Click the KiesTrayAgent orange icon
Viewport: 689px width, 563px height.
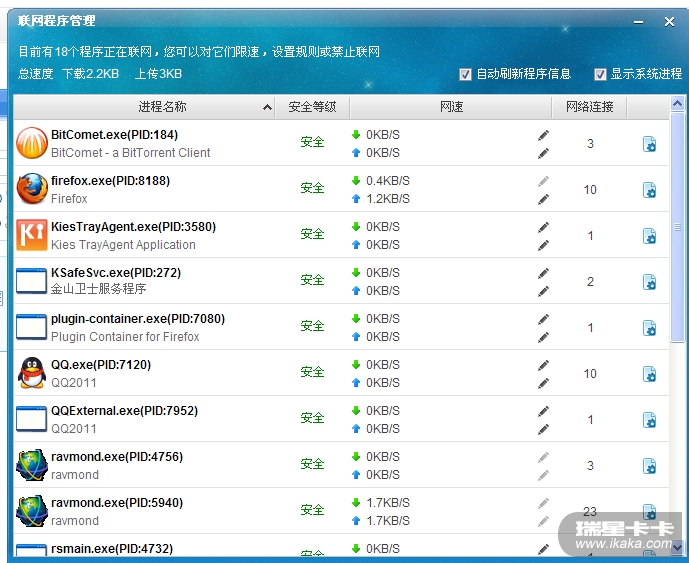pyautogui.click(x=32, y=235)
